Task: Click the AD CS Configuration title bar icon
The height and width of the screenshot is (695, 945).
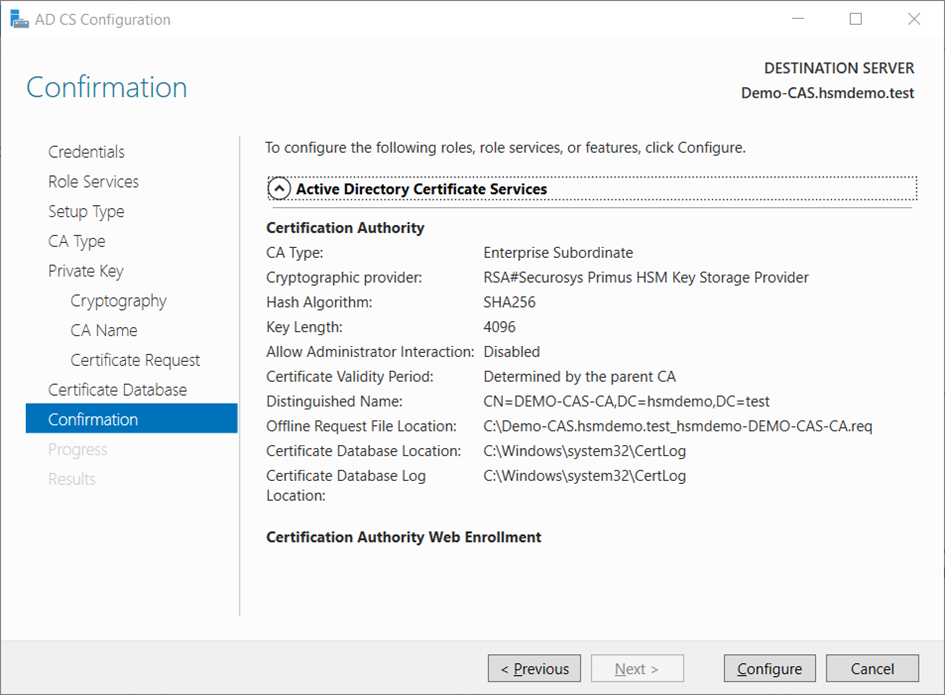Action: (x=19, y=19)
